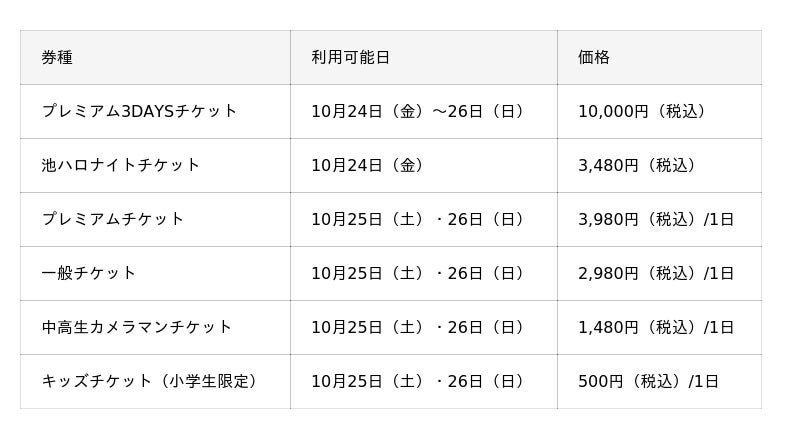Image resolution: width=800 pixels, height=439 pixels.
Task: Click the 10月24日(金)〜26日(日) date cell
Action: pos(419,112)
